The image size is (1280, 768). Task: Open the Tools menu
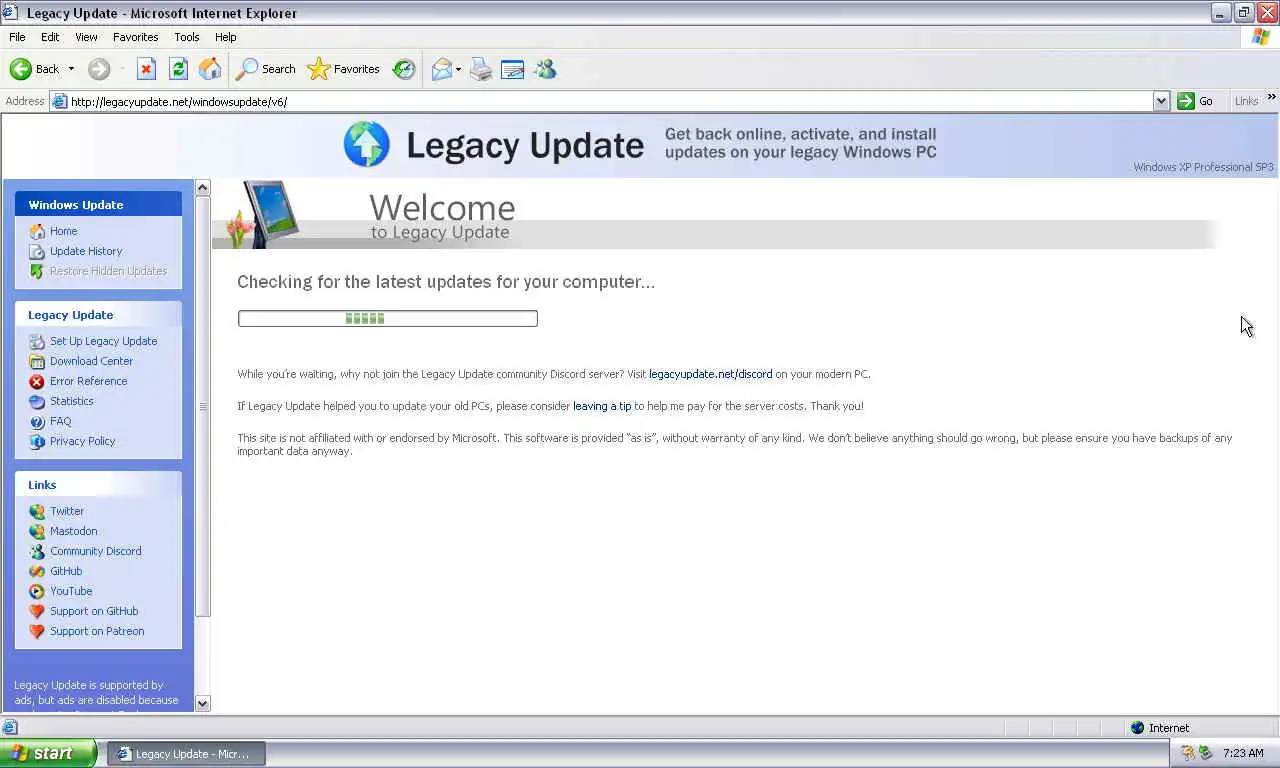pos(187,37)
